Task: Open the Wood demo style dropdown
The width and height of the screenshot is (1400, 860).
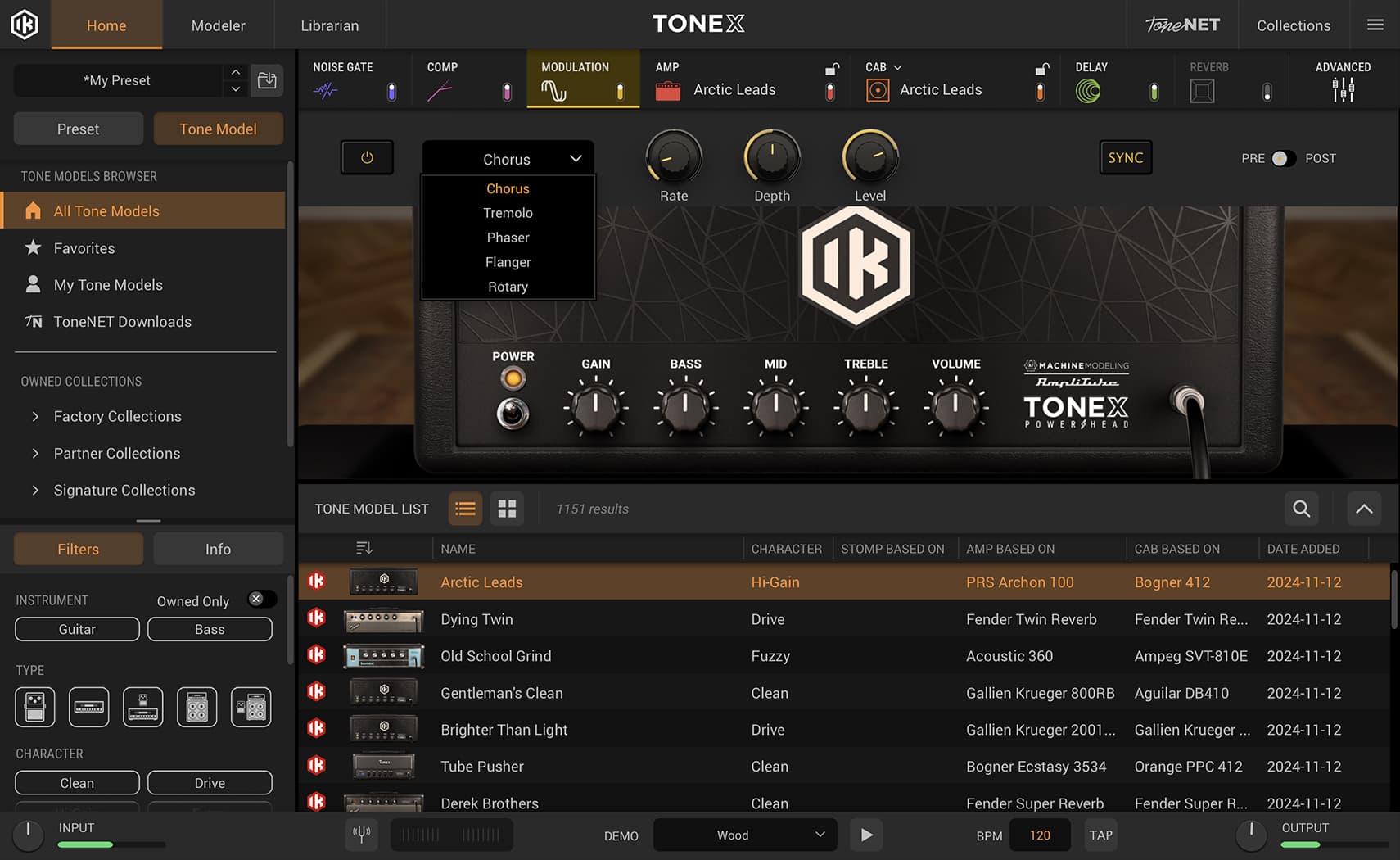Action: point(743,835)
